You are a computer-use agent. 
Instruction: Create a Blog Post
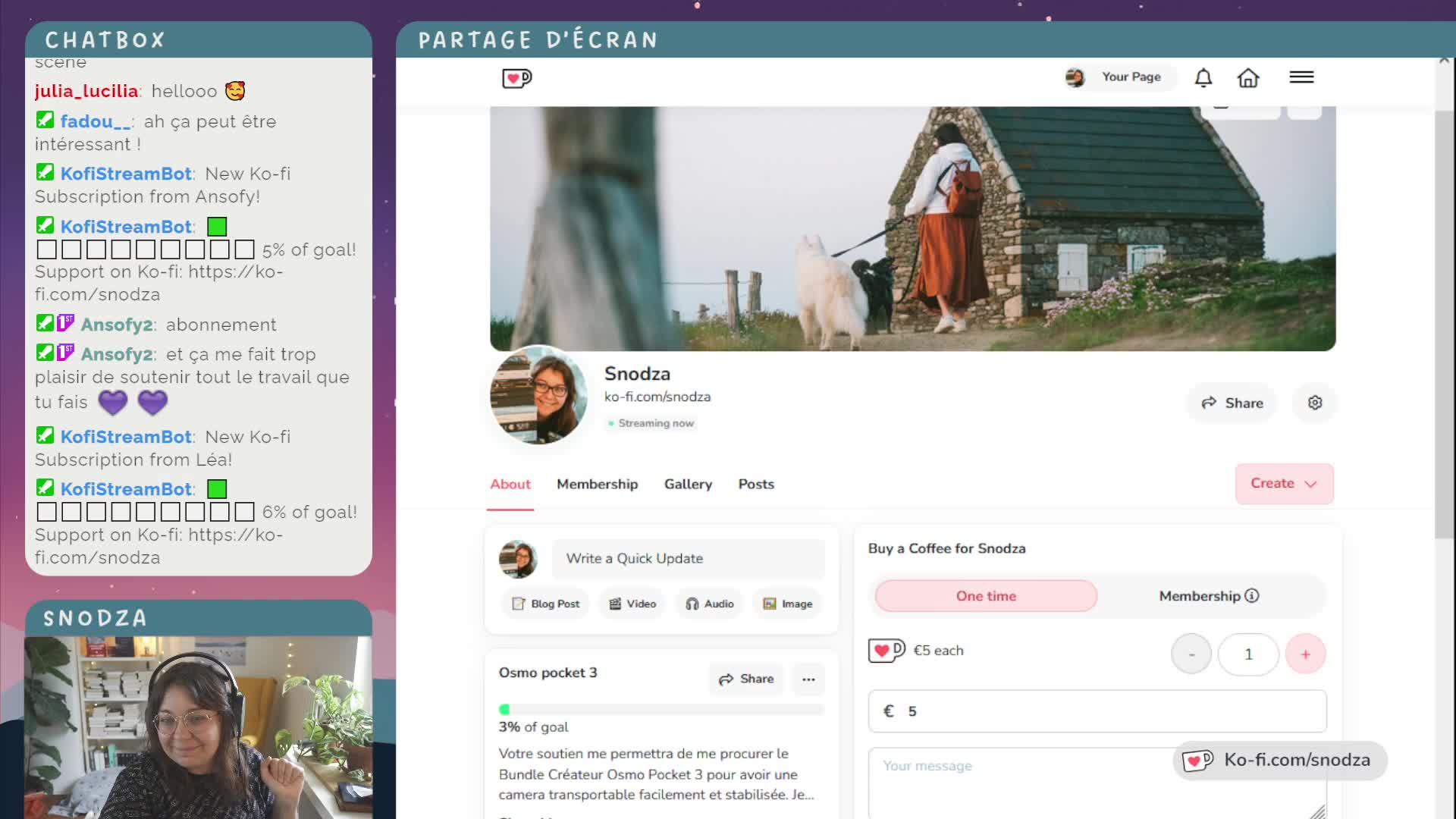coord(545,604)
